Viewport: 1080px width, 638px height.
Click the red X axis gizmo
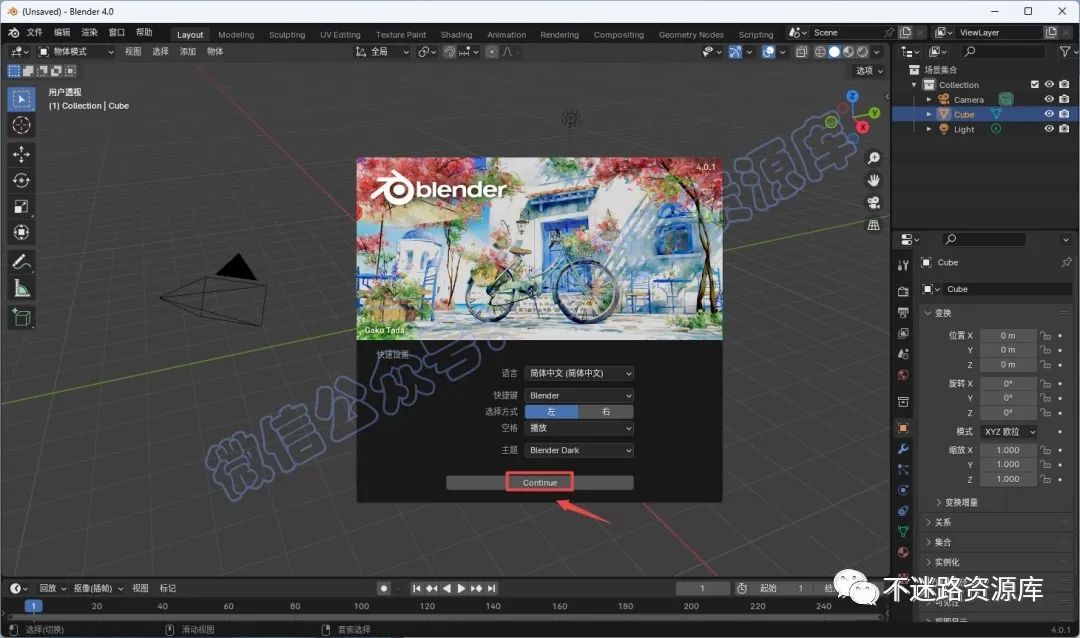862,127
